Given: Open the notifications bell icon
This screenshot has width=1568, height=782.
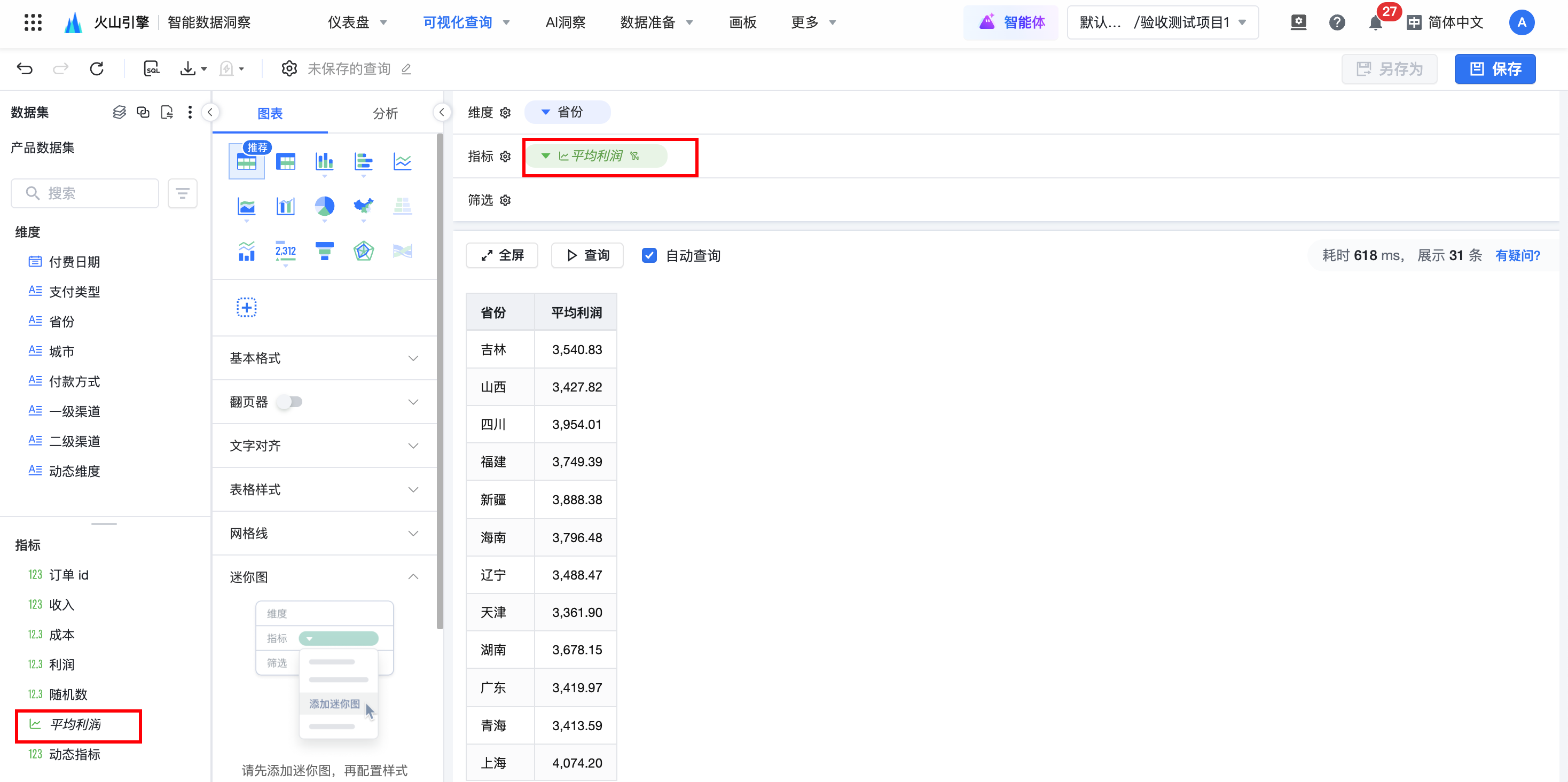Looking at the screenshot, I should coord(1375,23).
